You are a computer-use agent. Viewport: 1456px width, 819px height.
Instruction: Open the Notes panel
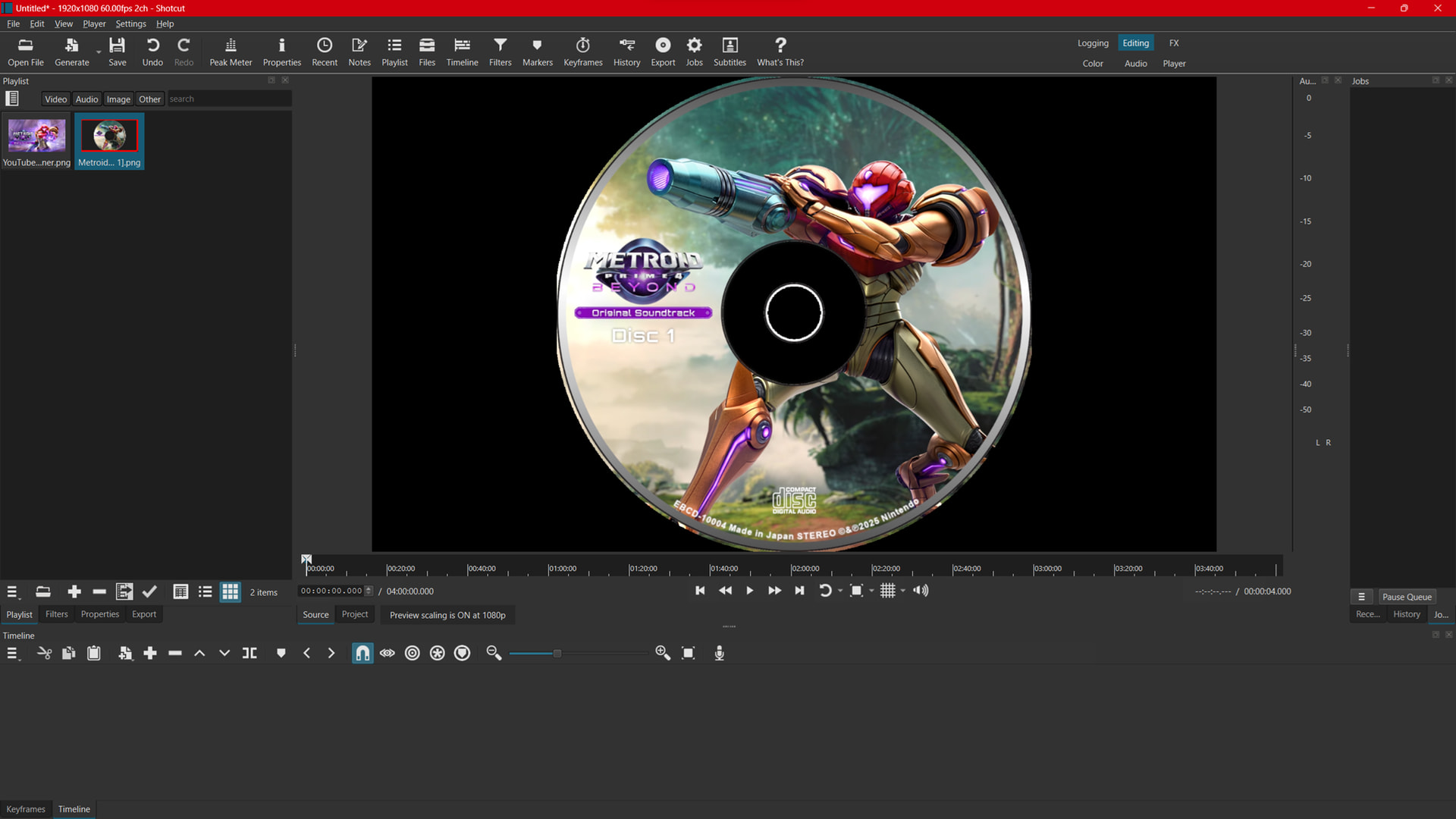coord(359,52)
